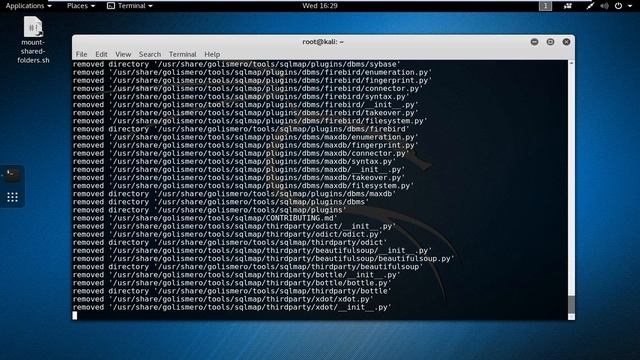The height and width of the screenshot is (360, 640).
Task: Click the line ending 'maxdb/connector.py'
Action: click(241, 153)
